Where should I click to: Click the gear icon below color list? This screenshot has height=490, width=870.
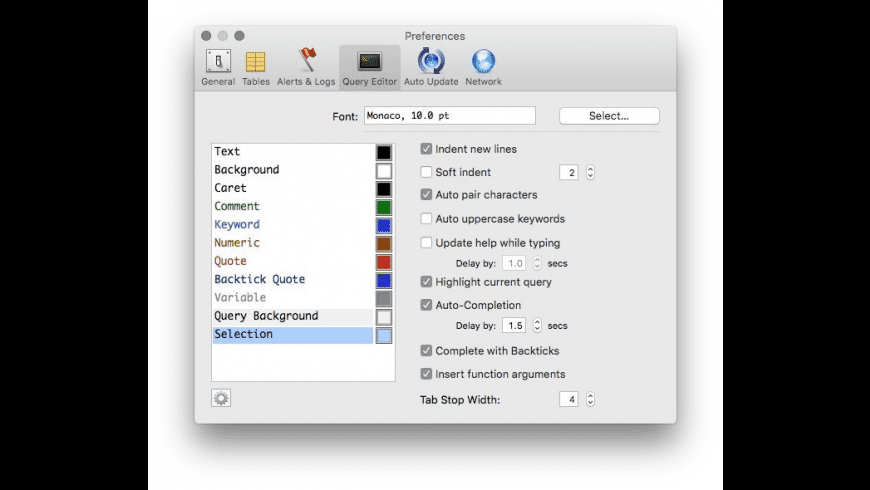pyautogui.click(x=221, y=398)
